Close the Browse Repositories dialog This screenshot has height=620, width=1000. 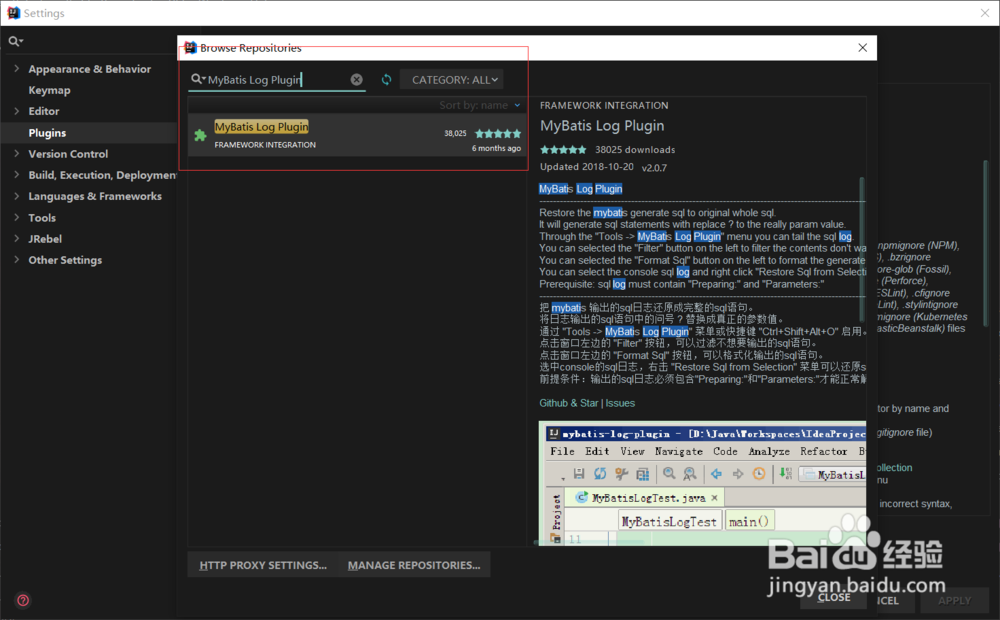click(x=862, y=48)
